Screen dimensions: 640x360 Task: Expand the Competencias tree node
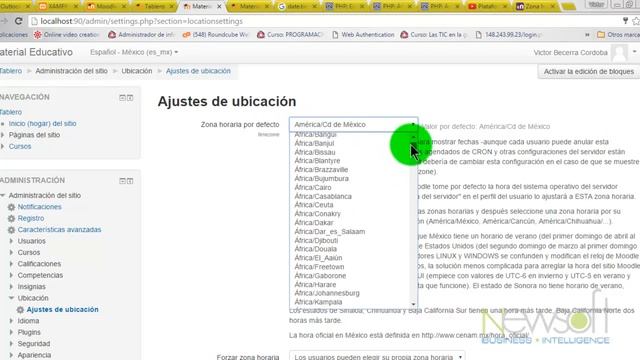[x=11, y=276]
